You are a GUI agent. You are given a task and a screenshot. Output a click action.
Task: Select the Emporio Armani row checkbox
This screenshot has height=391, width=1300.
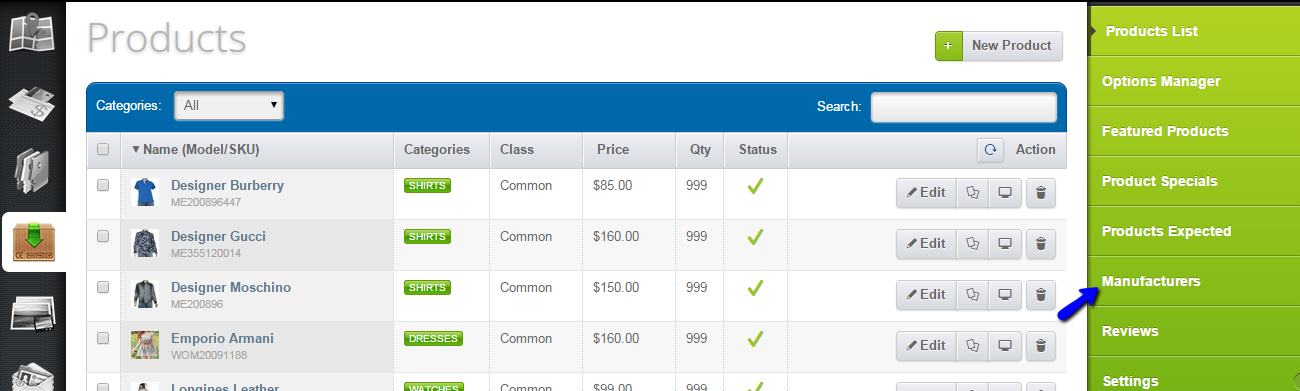coord(103,339)
